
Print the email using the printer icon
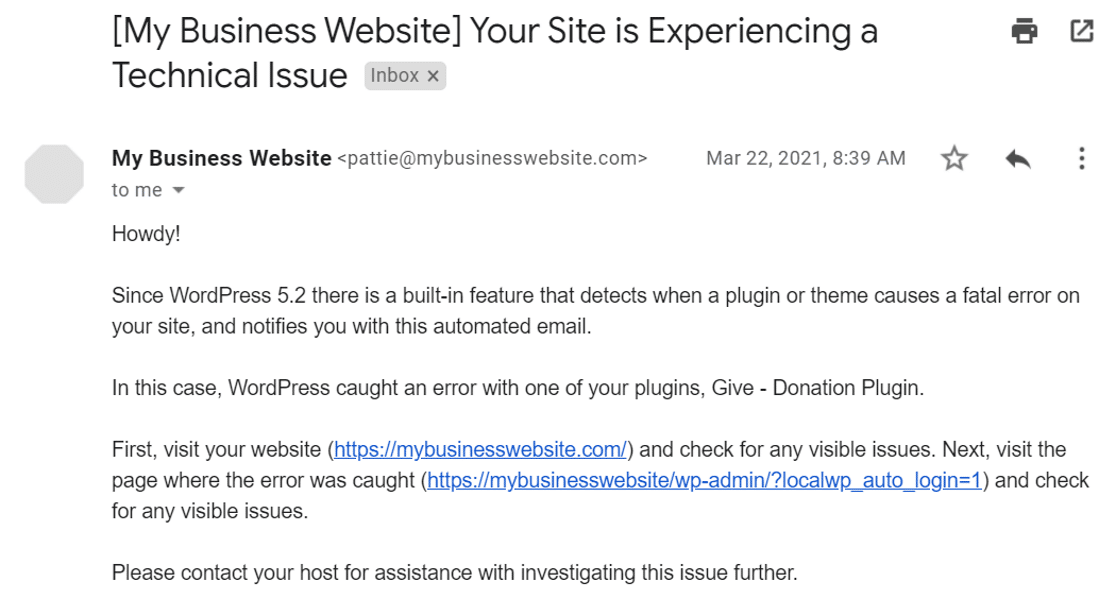1024,31
